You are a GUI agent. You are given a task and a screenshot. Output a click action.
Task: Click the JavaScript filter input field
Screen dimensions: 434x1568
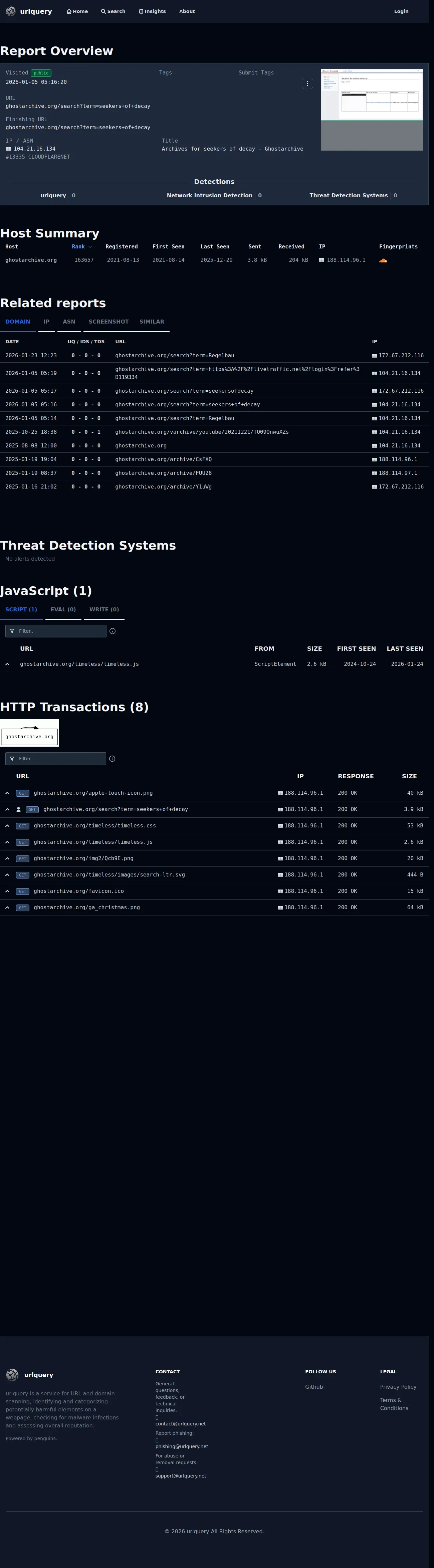[56, 631]
